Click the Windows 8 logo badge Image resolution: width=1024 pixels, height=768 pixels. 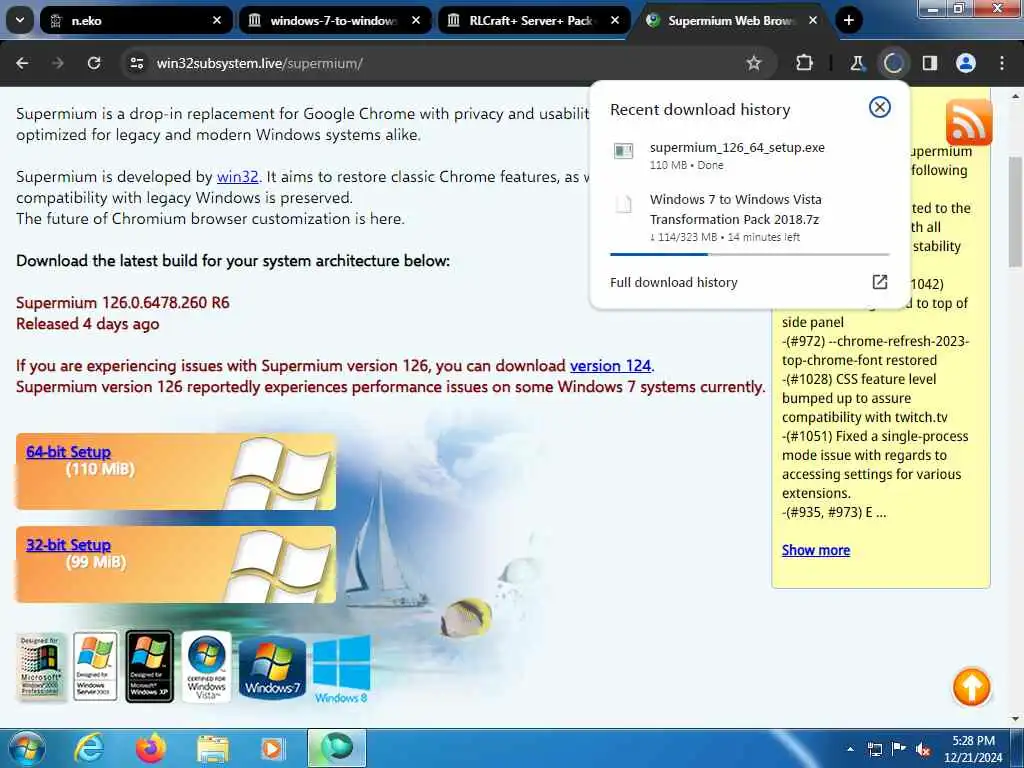tap(342, 669)
